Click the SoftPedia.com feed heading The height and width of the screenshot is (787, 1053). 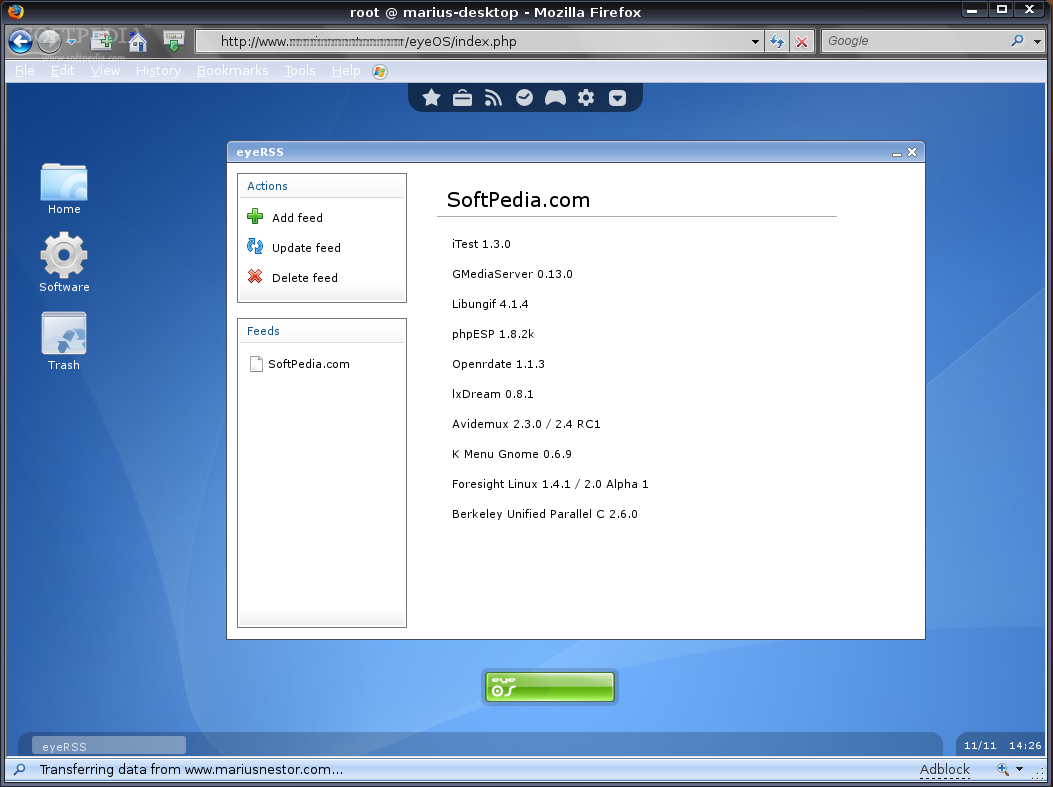click(518, 200)
